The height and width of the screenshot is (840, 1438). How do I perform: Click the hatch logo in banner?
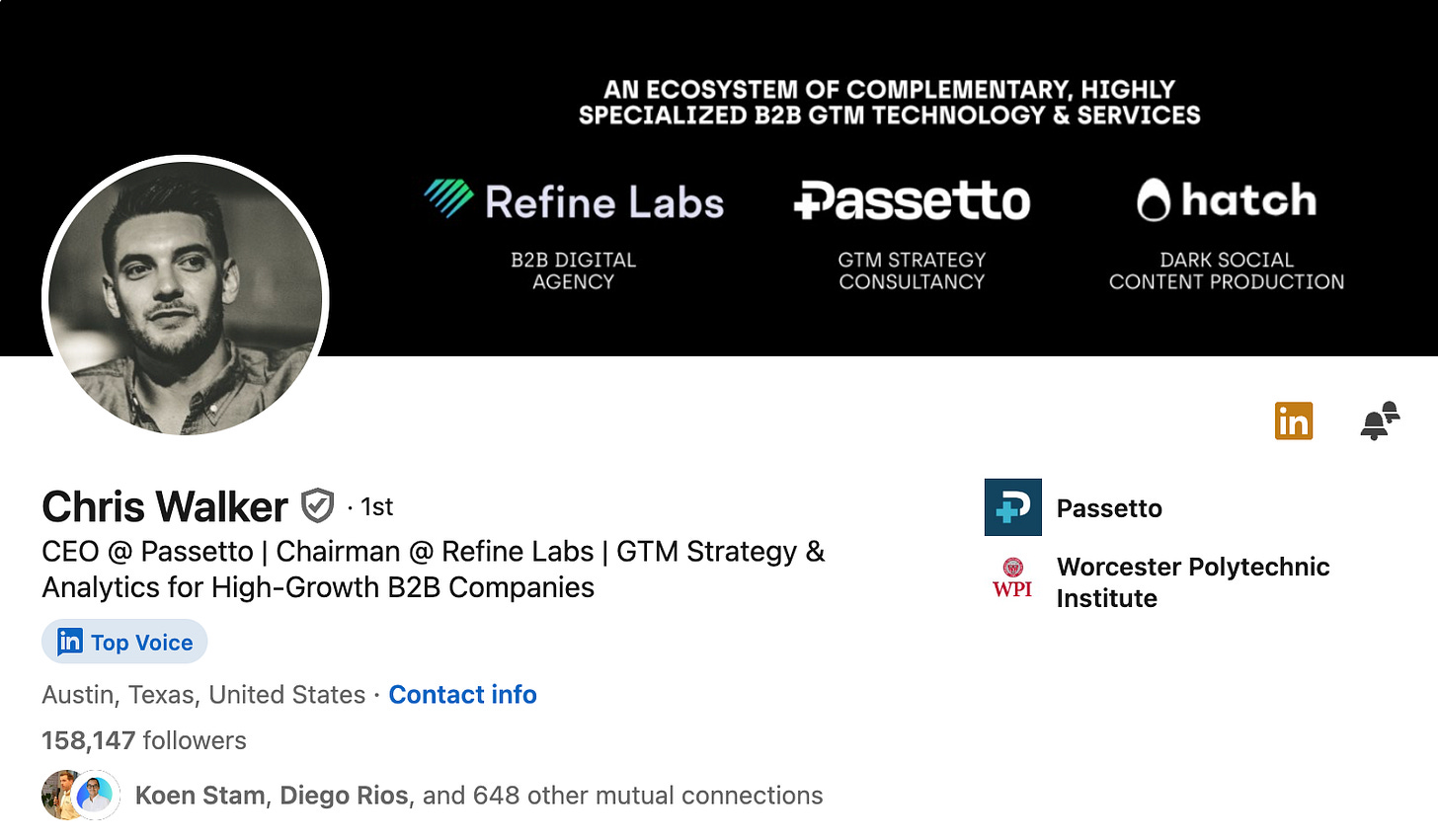coord(1227,200)
